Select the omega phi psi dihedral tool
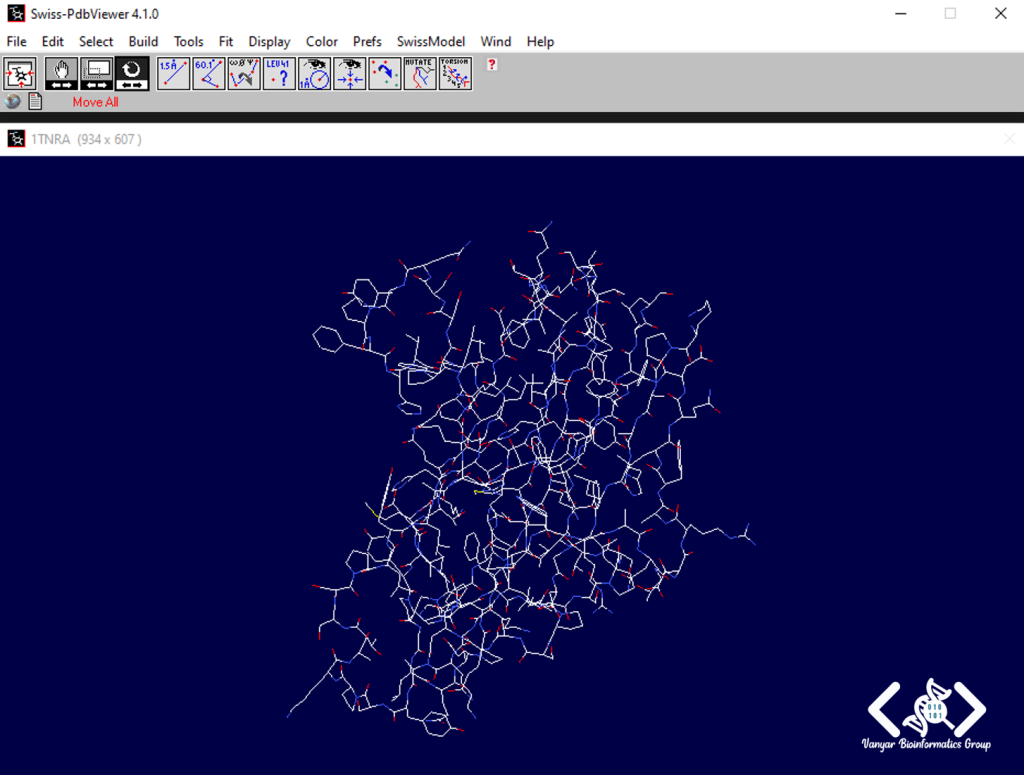This screenshot has height=775, width=1024. click(244, 74)
